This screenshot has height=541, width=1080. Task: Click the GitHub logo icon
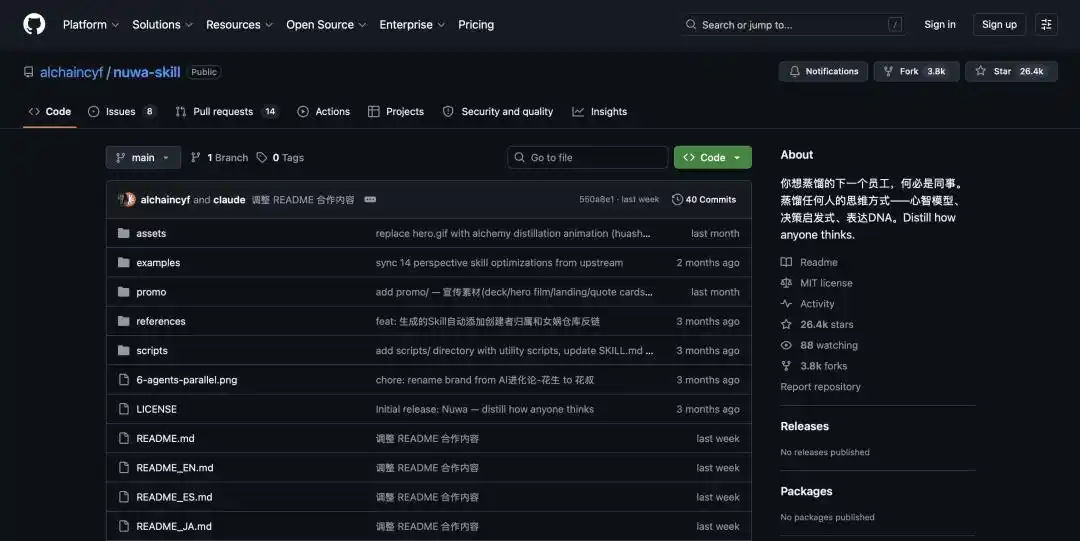pyautogui.click(x=34, y=24)
